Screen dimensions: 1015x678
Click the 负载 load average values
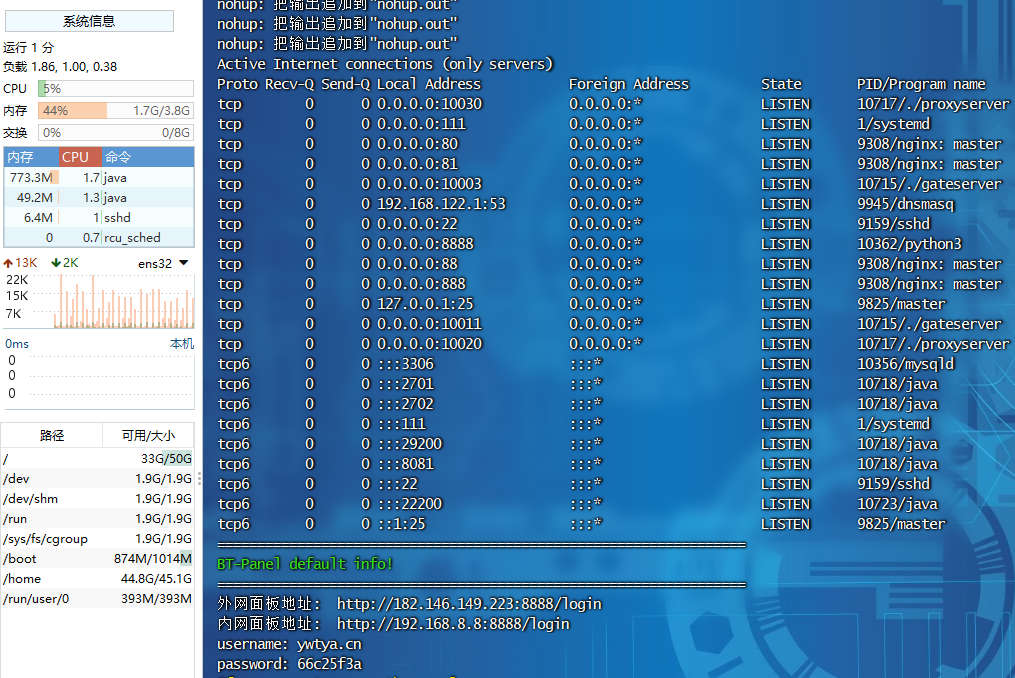[x=60, y=67]
